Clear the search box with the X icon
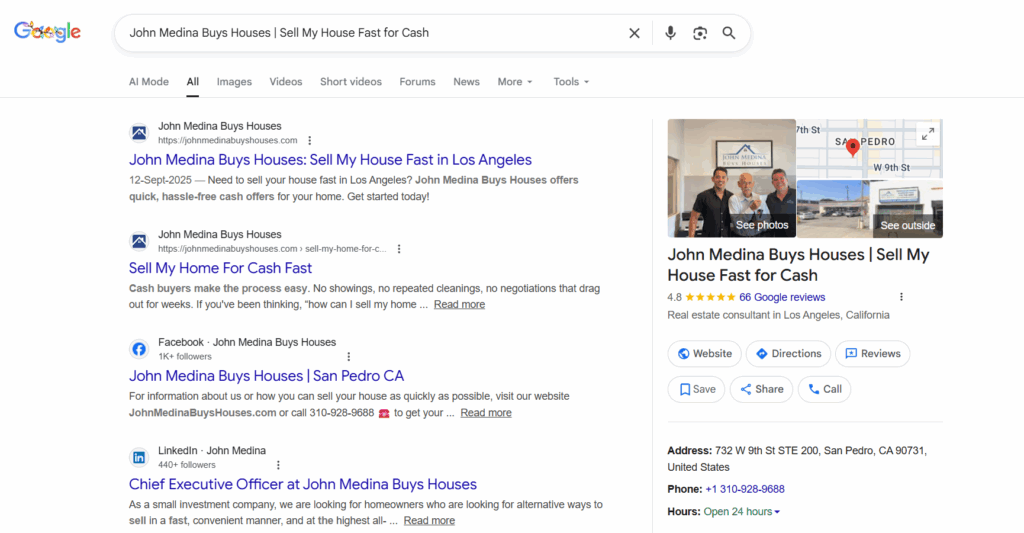 [x=634, y=33]
